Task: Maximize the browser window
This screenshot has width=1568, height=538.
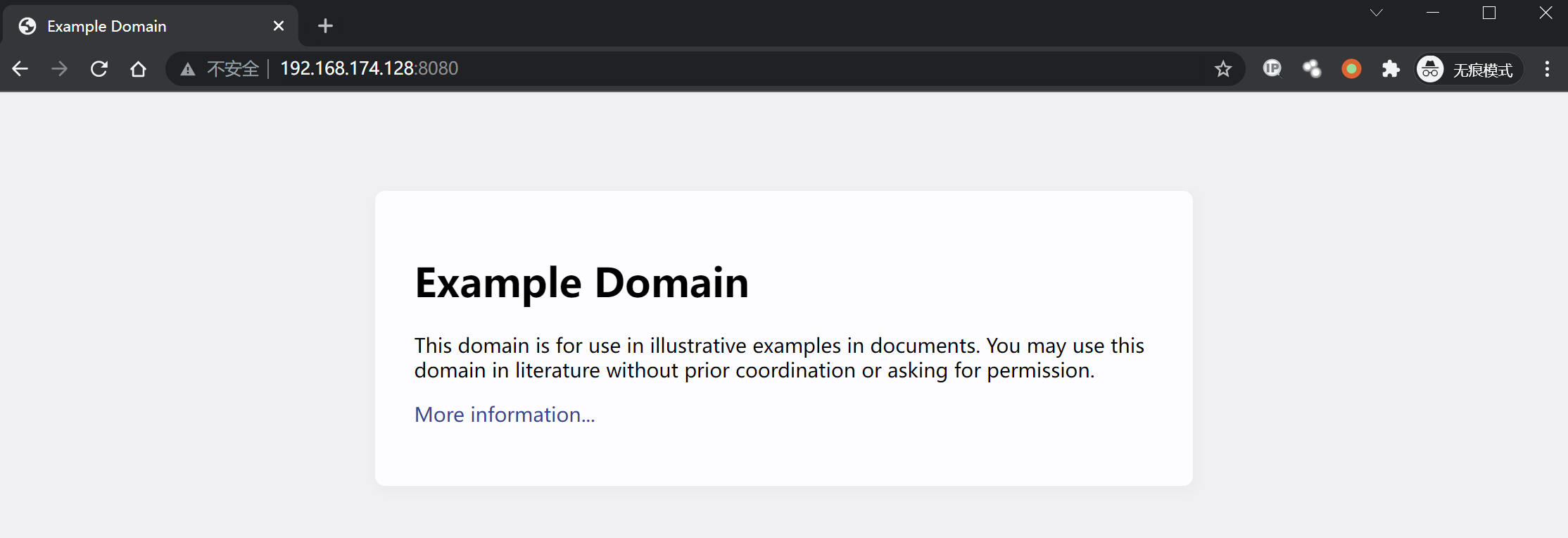Action: pos(1489,13)
